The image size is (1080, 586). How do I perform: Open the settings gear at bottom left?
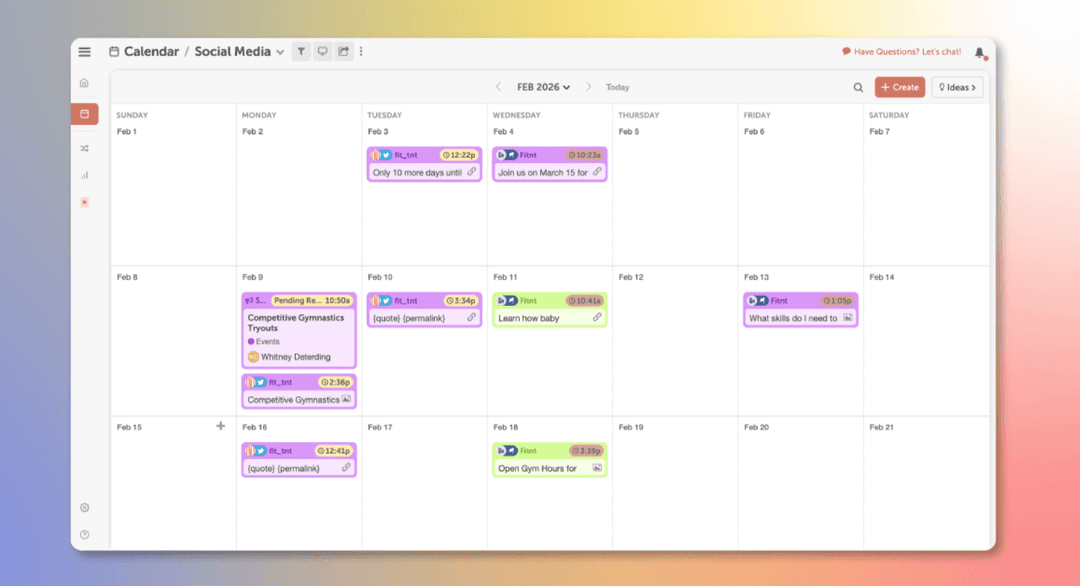coord(85,507)
